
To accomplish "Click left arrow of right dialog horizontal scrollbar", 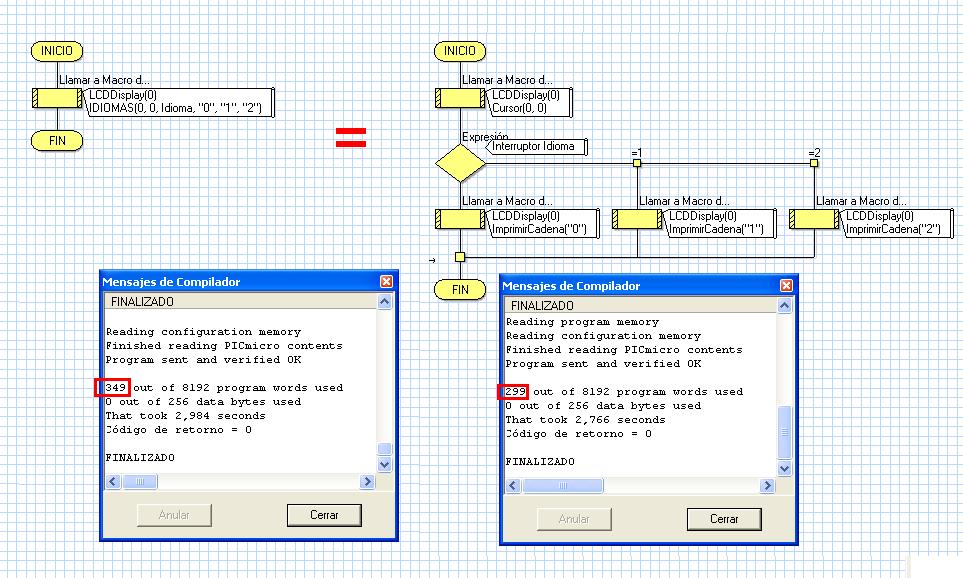I will coord(513,486).
